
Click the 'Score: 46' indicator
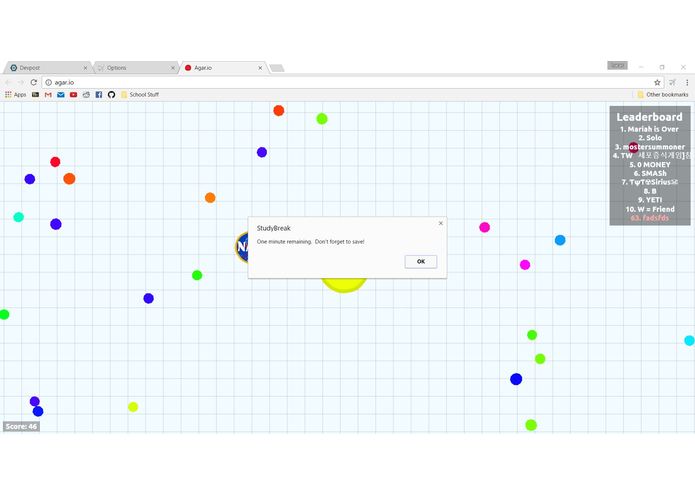click(x=21, y=427)
